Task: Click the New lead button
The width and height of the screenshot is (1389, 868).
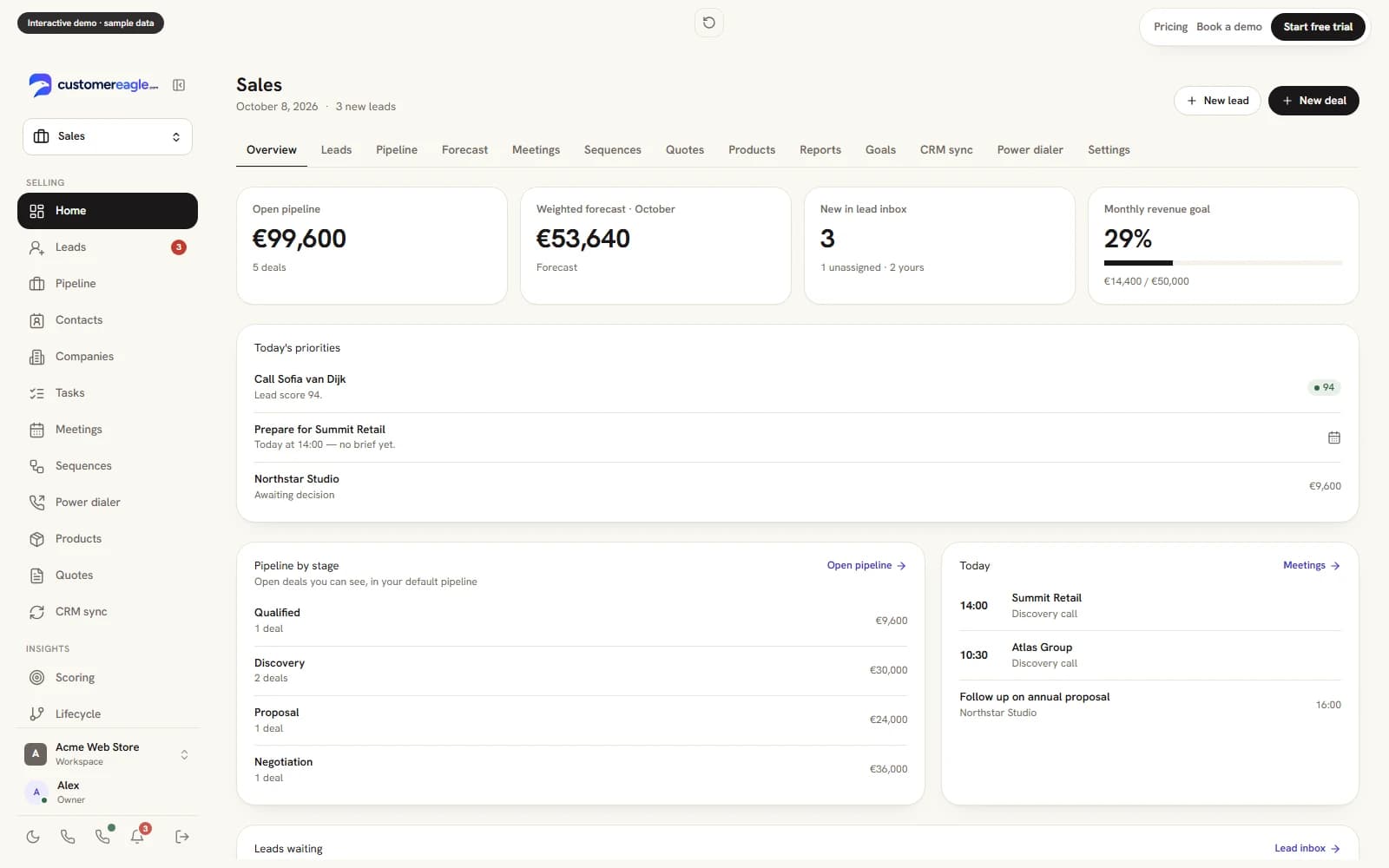Action: coord(1217,101)
